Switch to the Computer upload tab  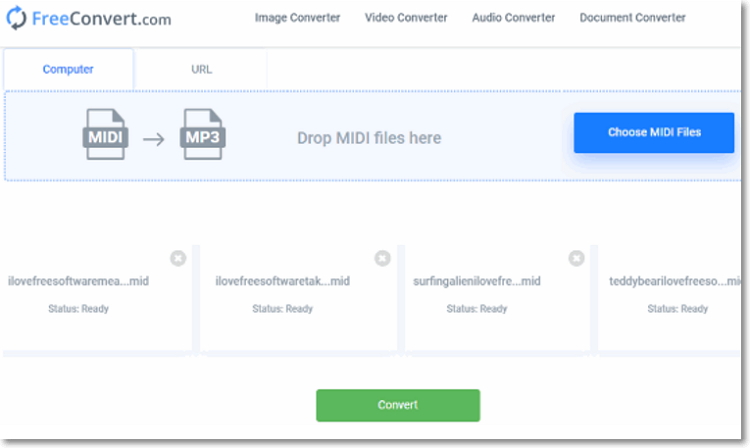pos(68,70)
